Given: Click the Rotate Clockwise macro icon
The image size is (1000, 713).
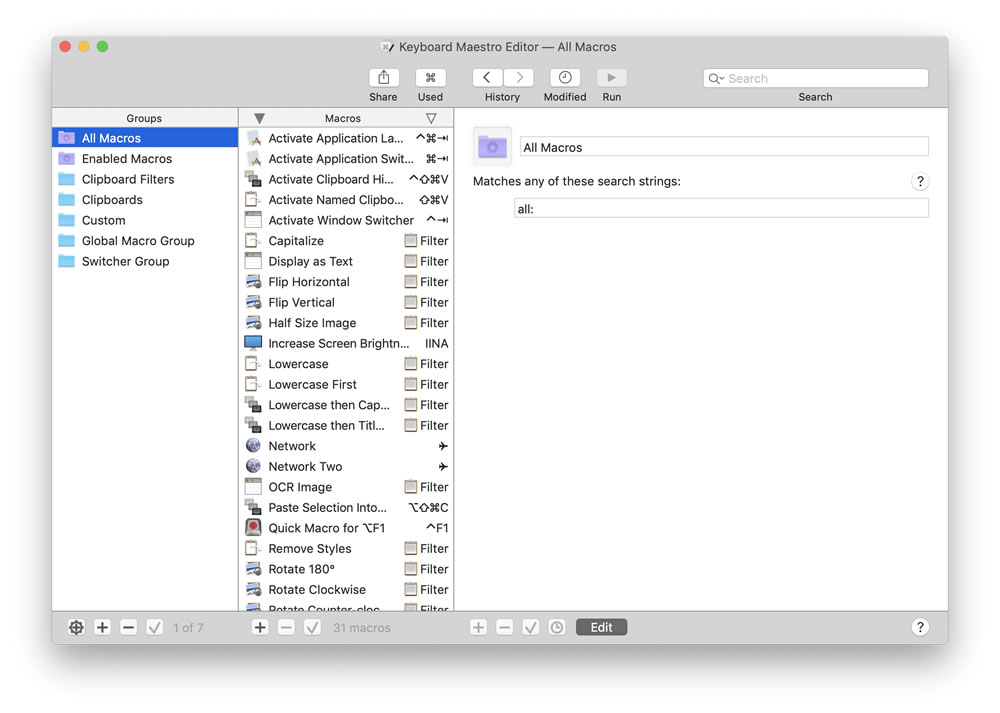Looking at the screenshot, I should (x=253, y=589).
